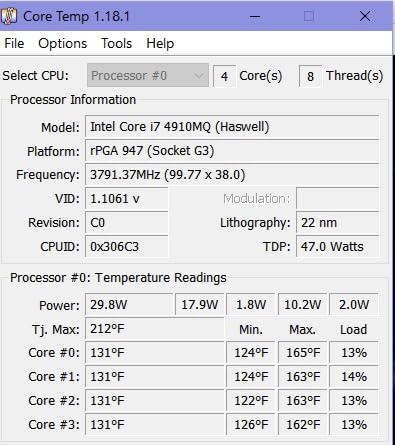The width and height of the screenshot is (395, 445).
Task: Click the Core #0 max temperature 165°F
Action: [x=302, y=353]
